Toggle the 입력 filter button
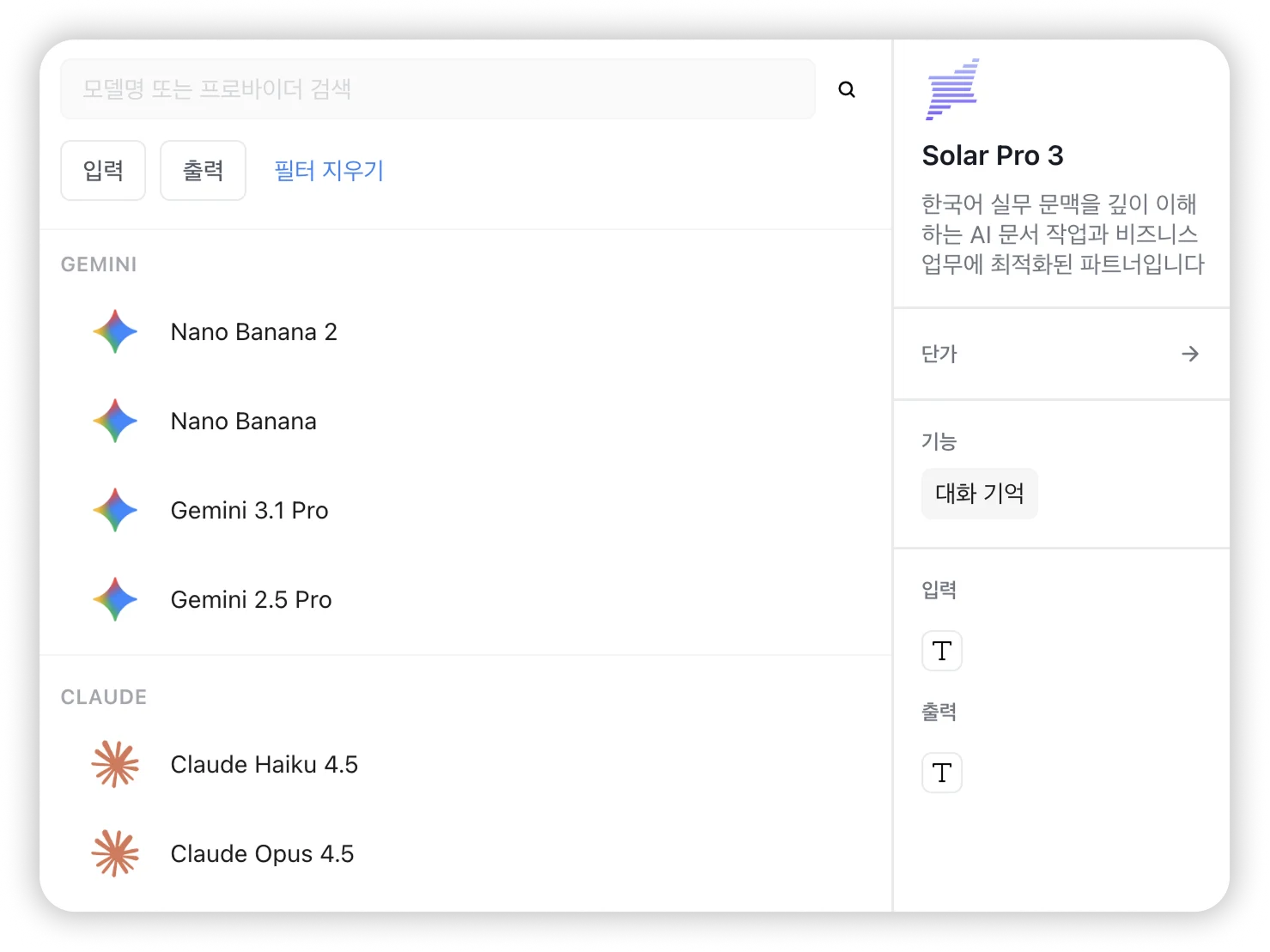The image size is (1270, 952). [103, 171]
